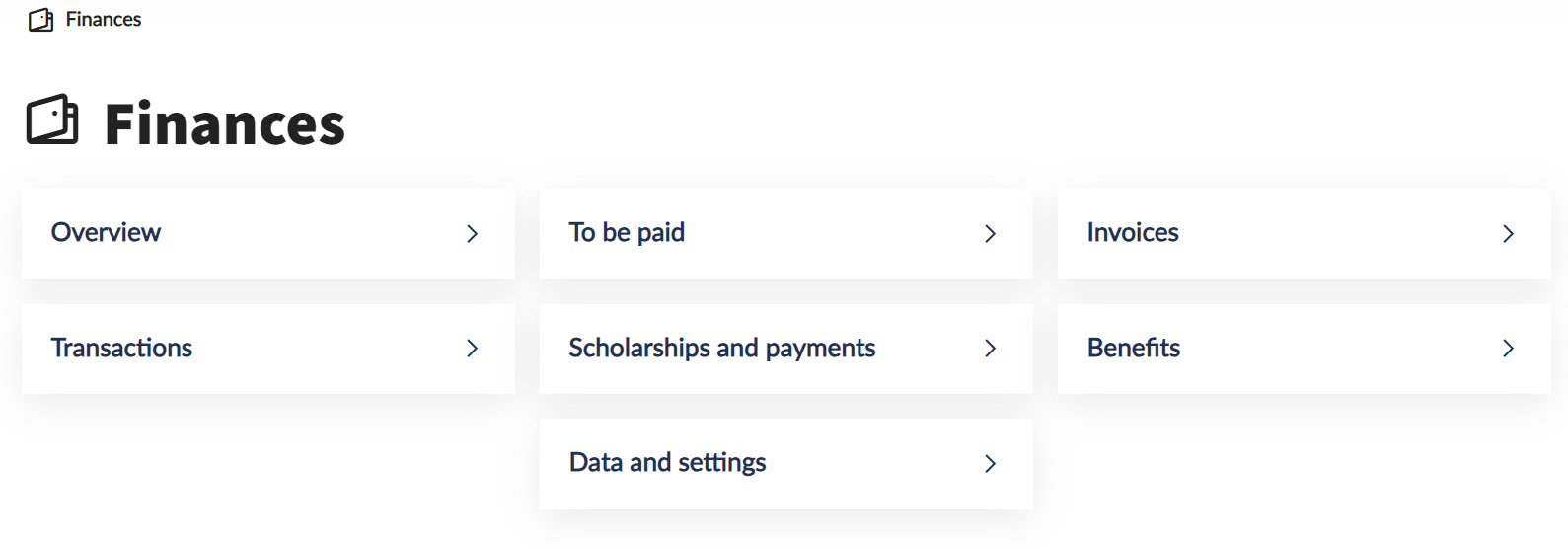Expand Scholarships and payments via its chevron
Image resolution: width=1568 pixels, height=548 pixels.
pos(991,349)
